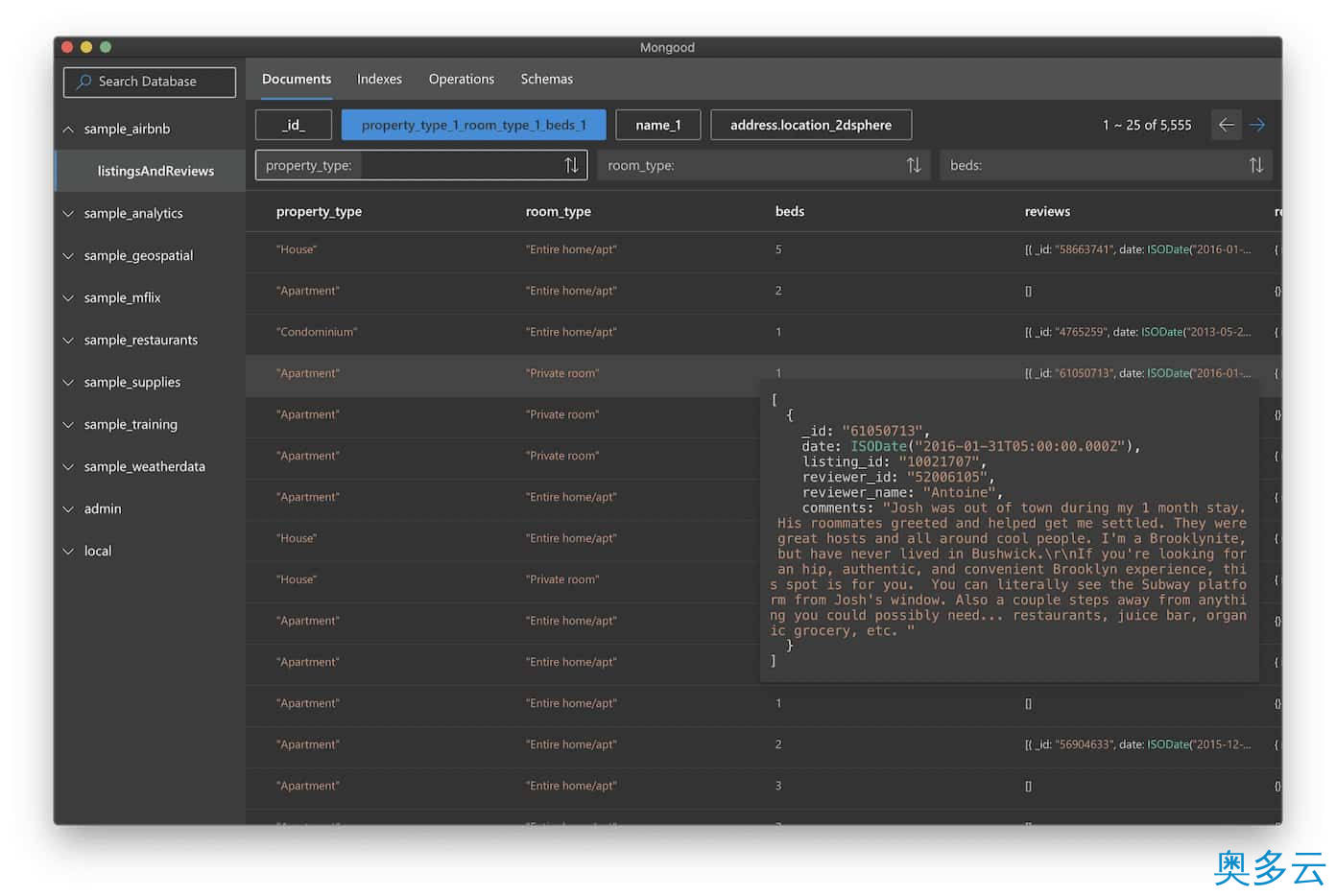Expand the sample_supplies database
This screenshot has height=896, width=1336.
click(68, 383)
